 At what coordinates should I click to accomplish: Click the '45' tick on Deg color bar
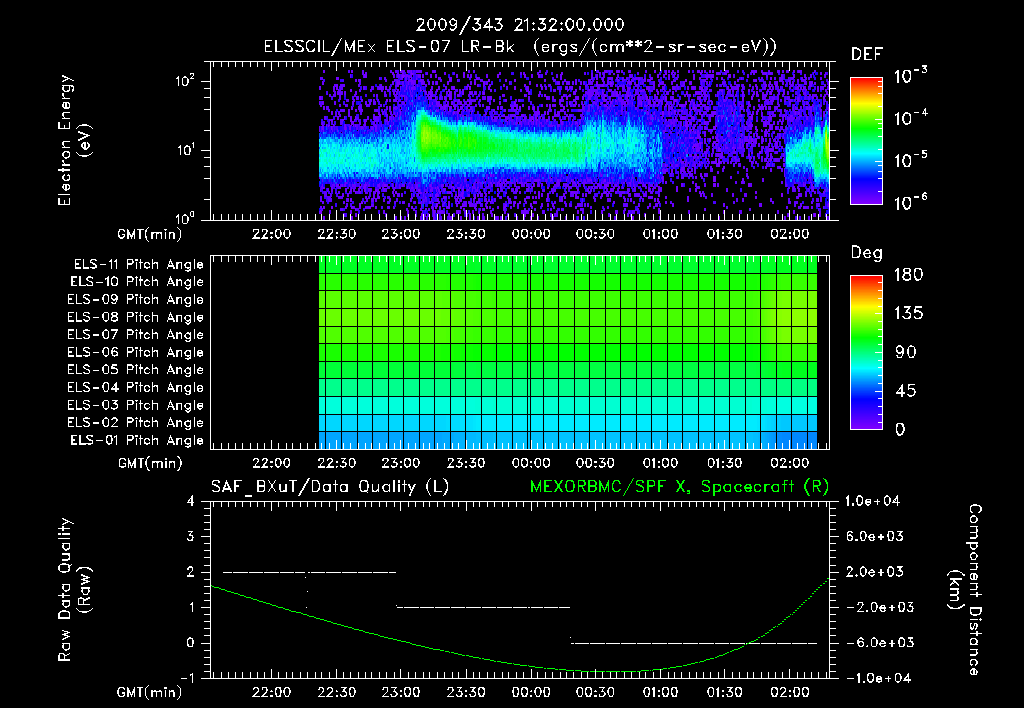[x=905, y=391]
